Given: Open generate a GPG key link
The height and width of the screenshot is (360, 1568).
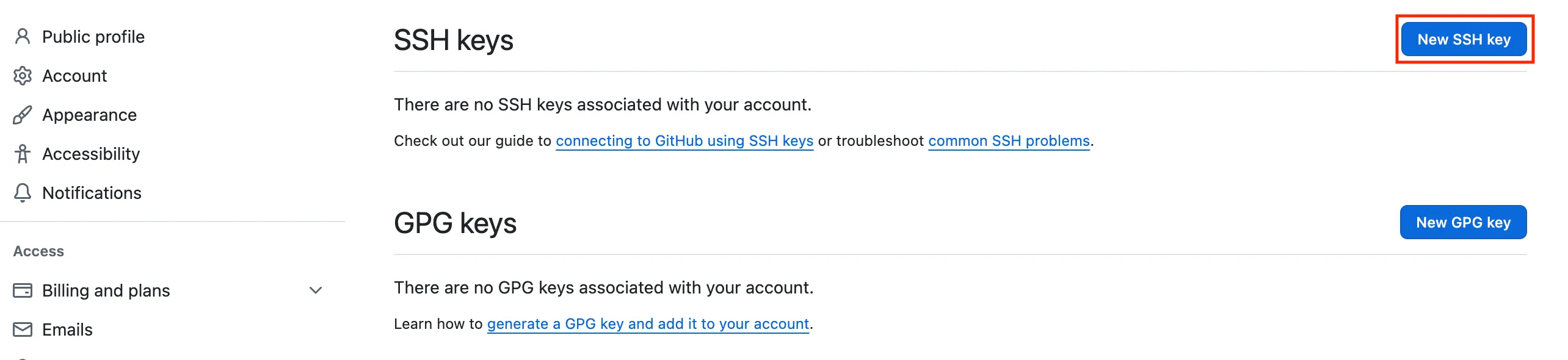Looking at the screenshot, I should pos(647,324).
